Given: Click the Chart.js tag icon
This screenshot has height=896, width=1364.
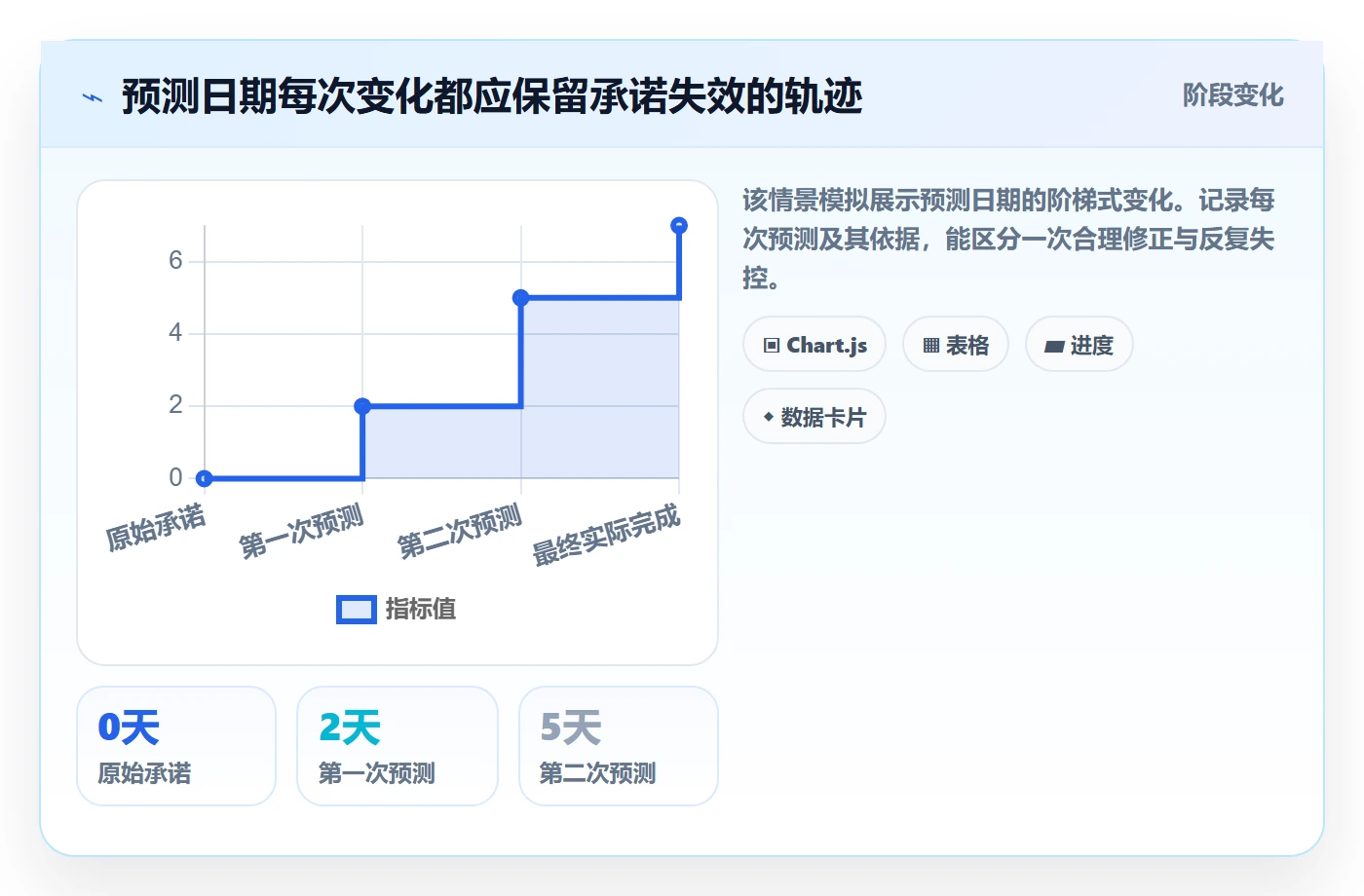Looking at the screenshot, I should click(772, 346).
